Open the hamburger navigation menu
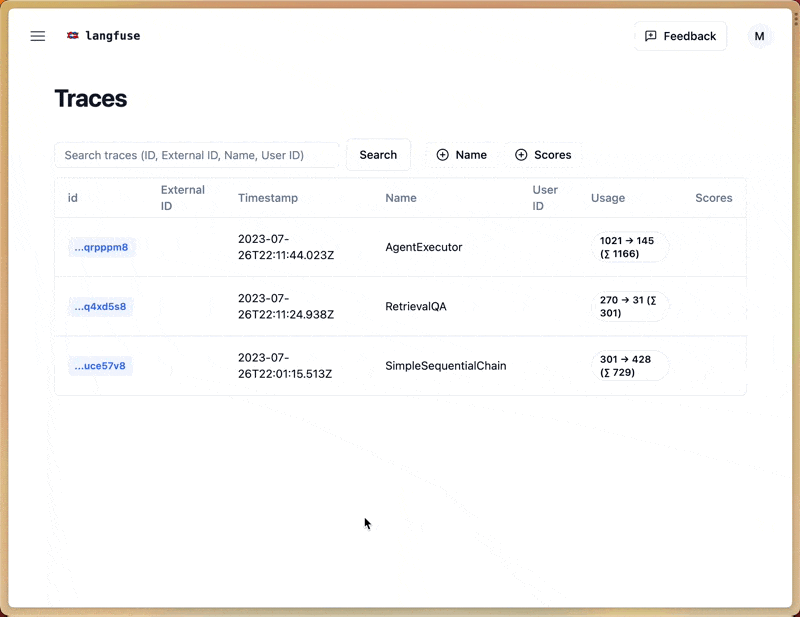This screenshot has height=617, width=800. pos(38,36)
